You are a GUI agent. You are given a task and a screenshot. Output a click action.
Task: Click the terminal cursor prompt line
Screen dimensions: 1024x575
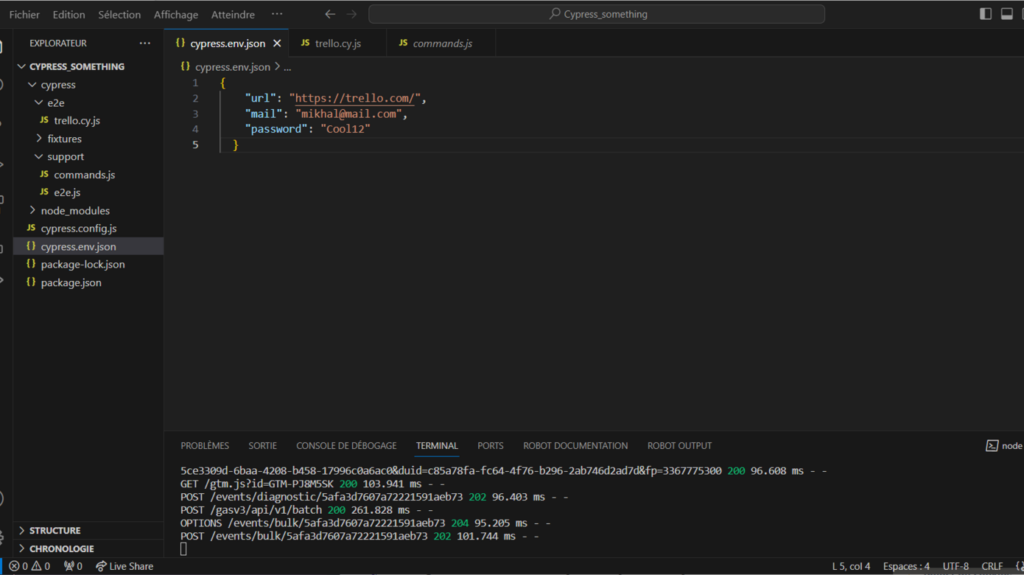184,549
